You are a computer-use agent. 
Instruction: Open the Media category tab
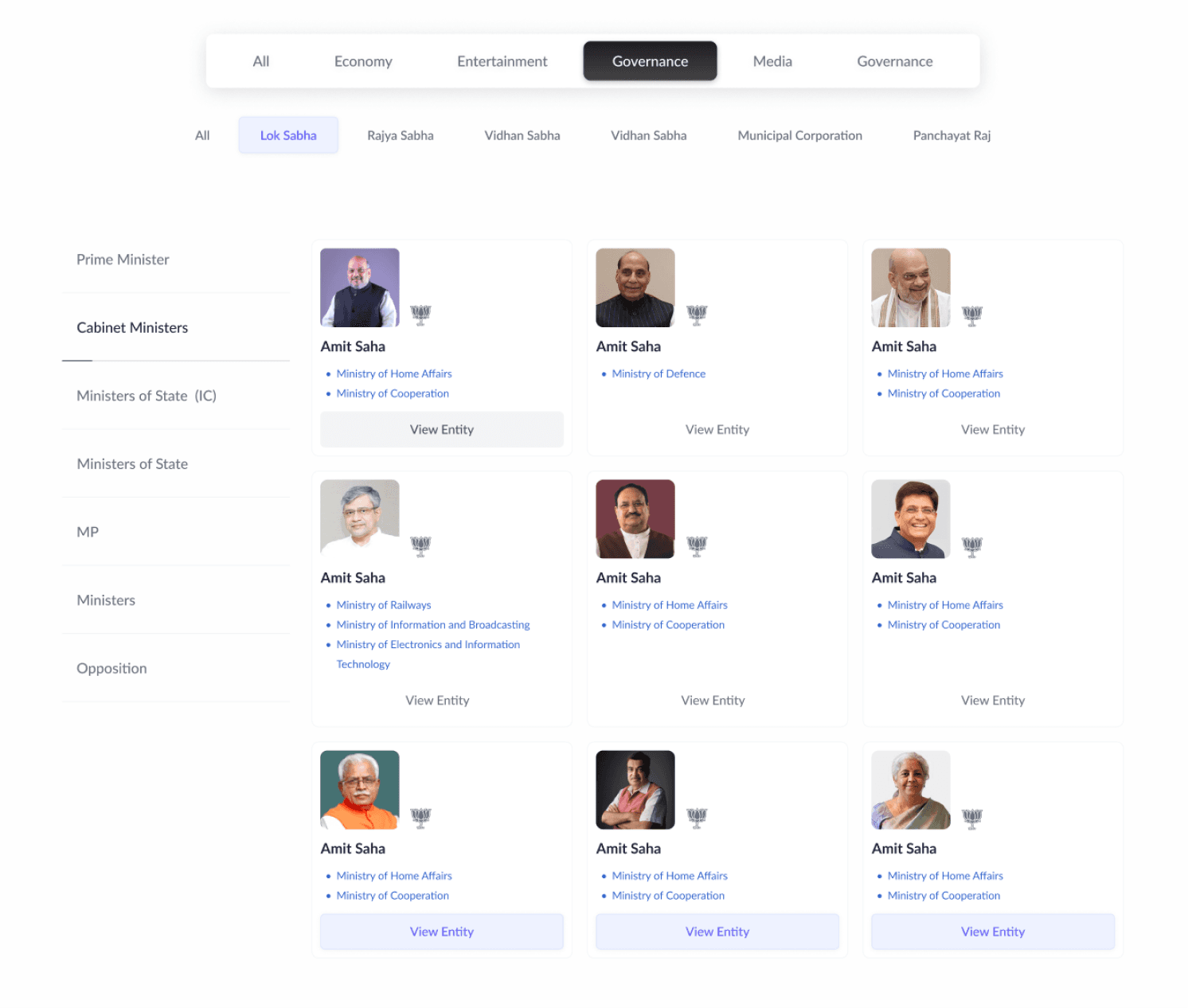pos(772,61)
